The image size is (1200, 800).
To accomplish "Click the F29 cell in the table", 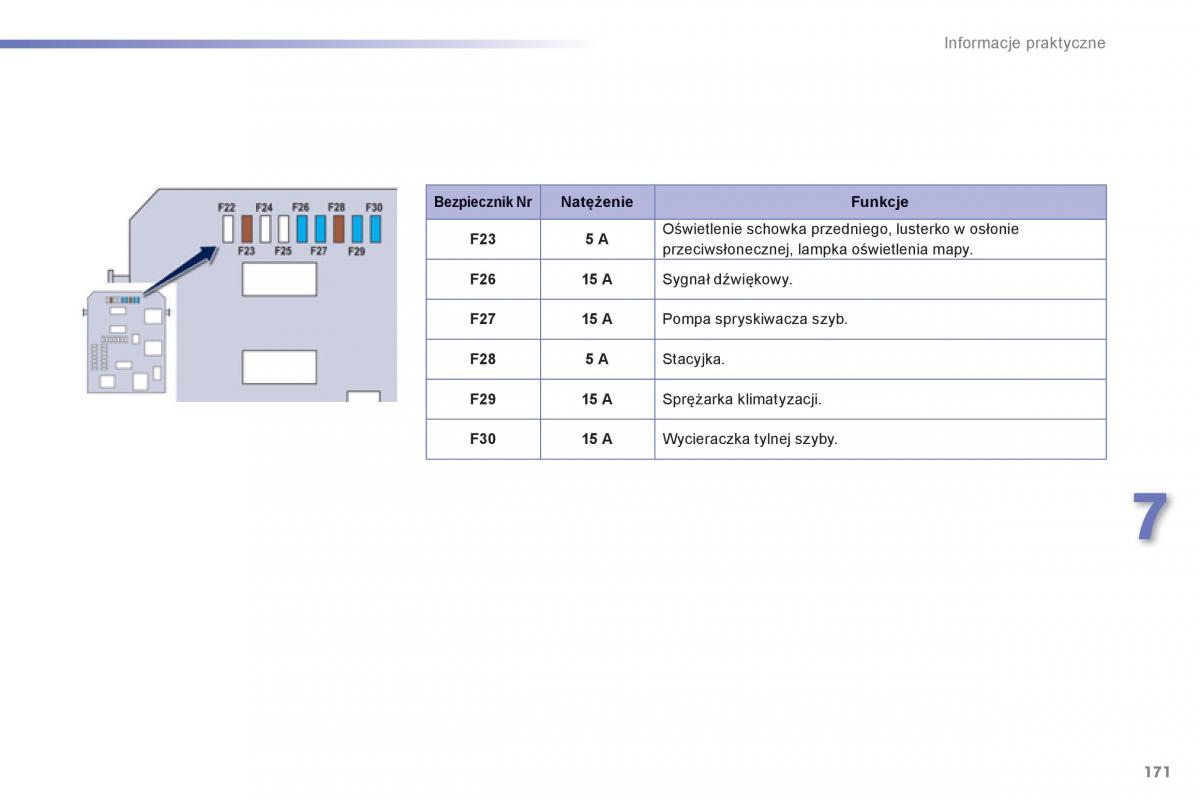I will click(x=483, y=399).
